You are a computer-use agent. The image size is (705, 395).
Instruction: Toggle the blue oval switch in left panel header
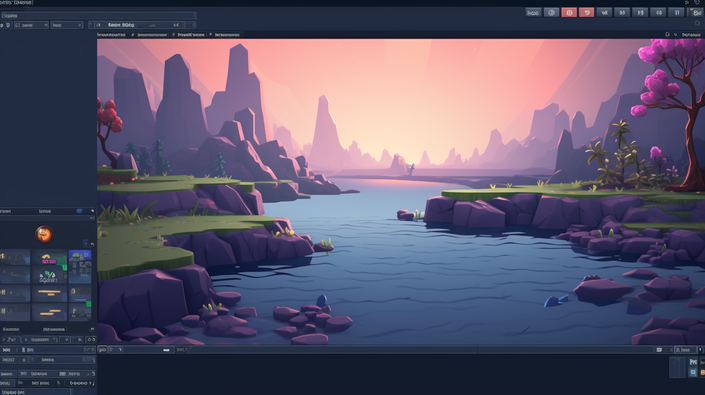coord(79,211)
